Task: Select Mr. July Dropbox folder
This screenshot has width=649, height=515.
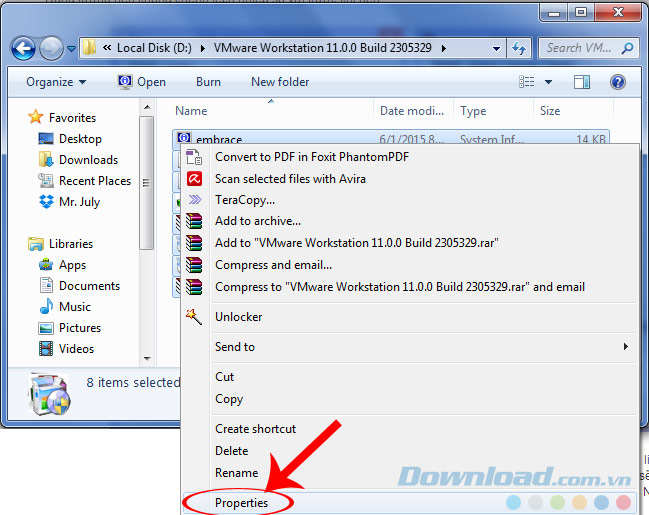Action: click(69, 202)
